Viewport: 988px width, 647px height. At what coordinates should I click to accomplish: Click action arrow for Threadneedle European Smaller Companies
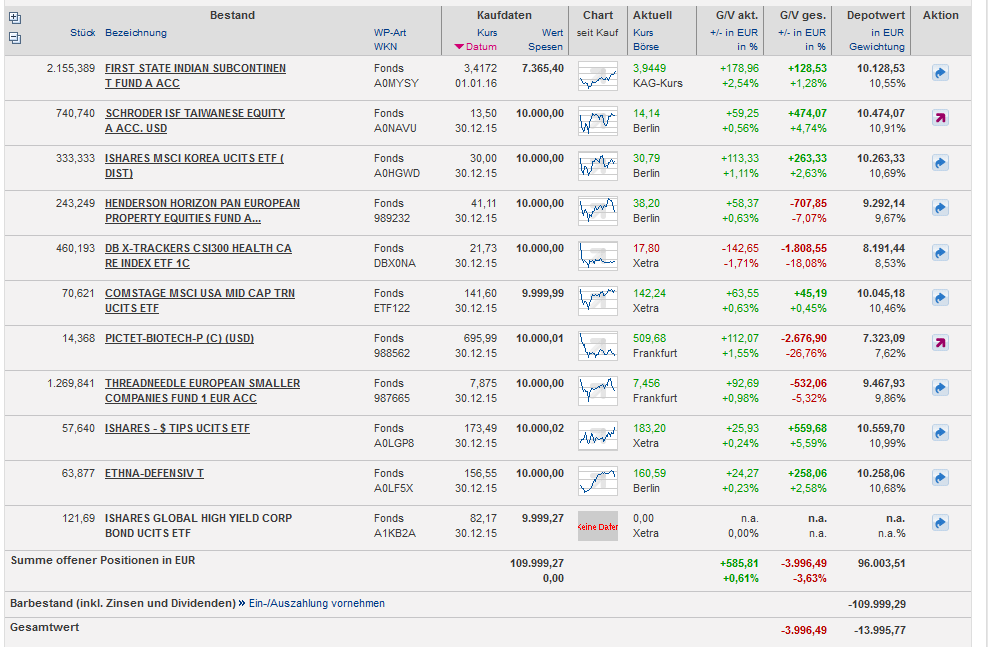tap(940, 388)
